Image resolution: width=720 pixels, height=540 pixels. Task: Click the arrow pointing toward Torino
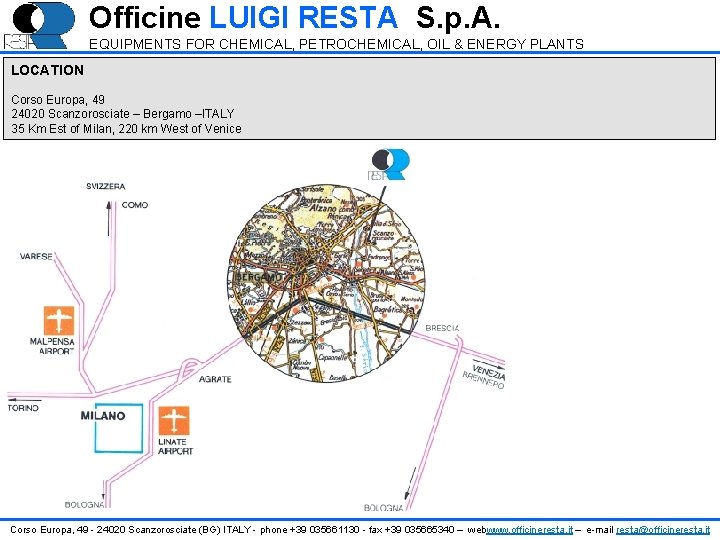coord(25,400)
